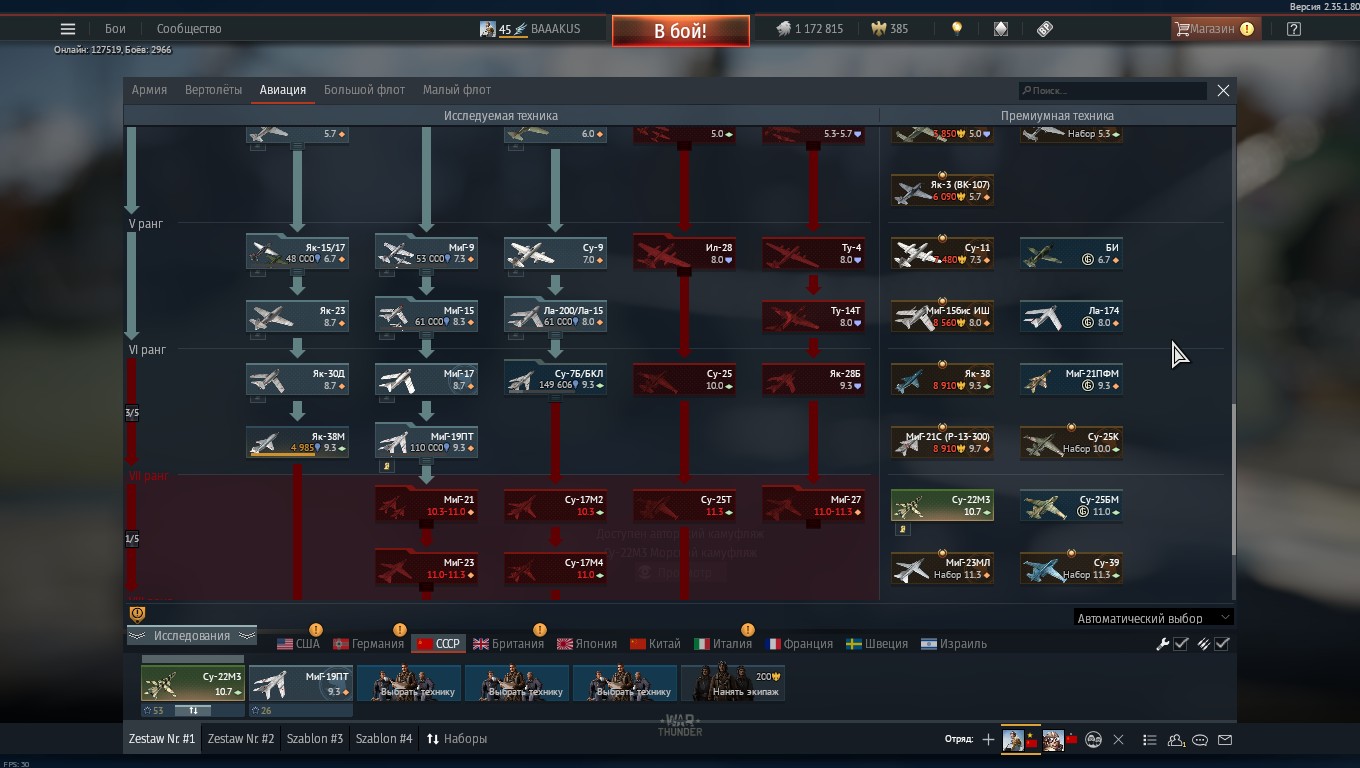Image resolution: width=1360 pixels, height=768 pixels.
Task: Select the МиГ-19ПТ crew slot
Action: 300,684
